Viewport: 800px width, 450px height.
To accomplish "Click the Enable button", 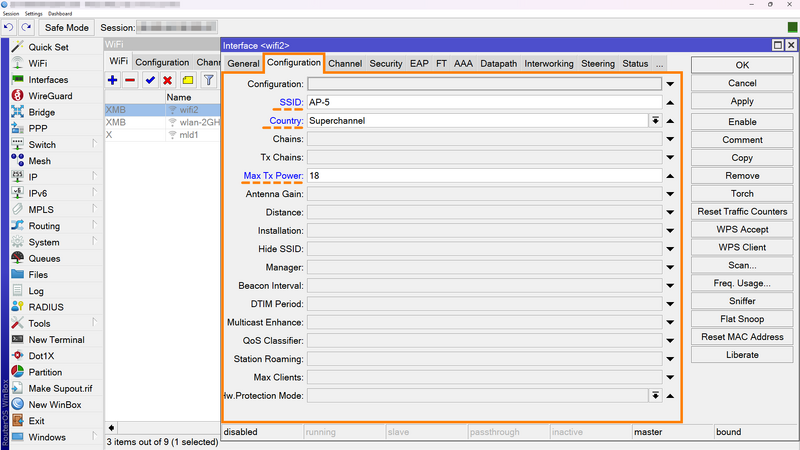I will point(742,122).
